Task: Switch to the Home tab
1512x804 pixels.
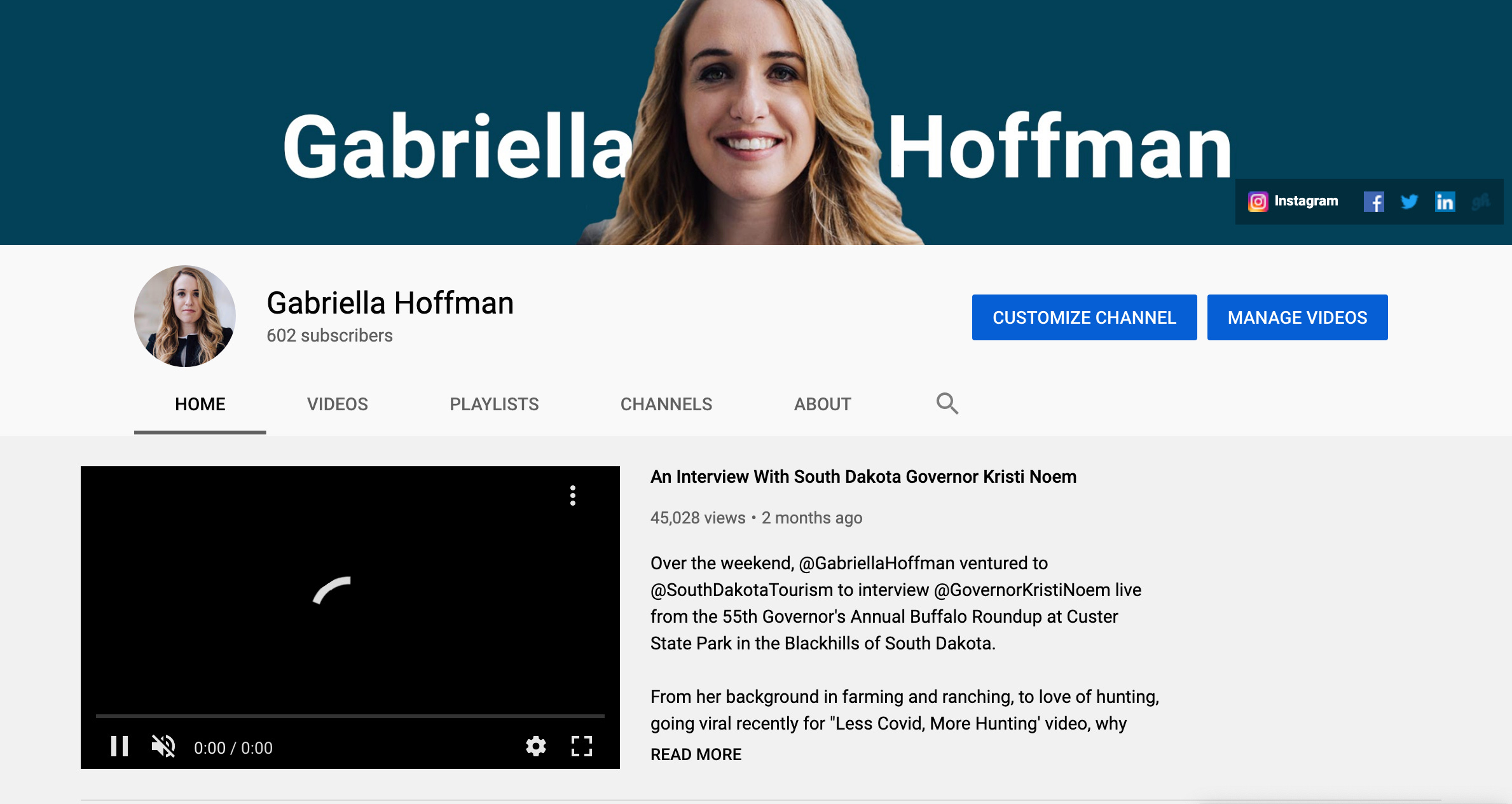Action: click(x=200, y=404)
